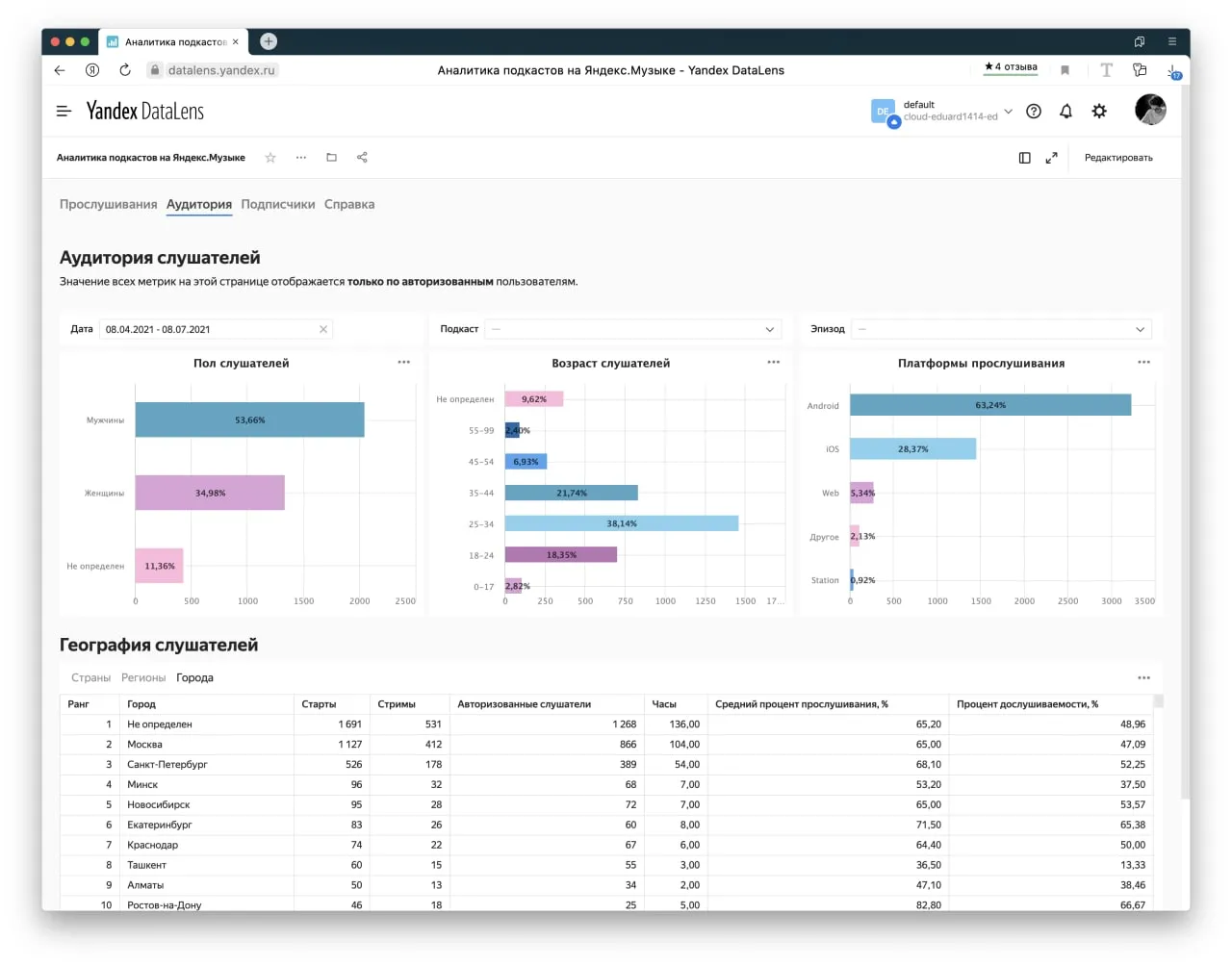
Task: Open DataLens settings gear
Action: coord(1099,112)
